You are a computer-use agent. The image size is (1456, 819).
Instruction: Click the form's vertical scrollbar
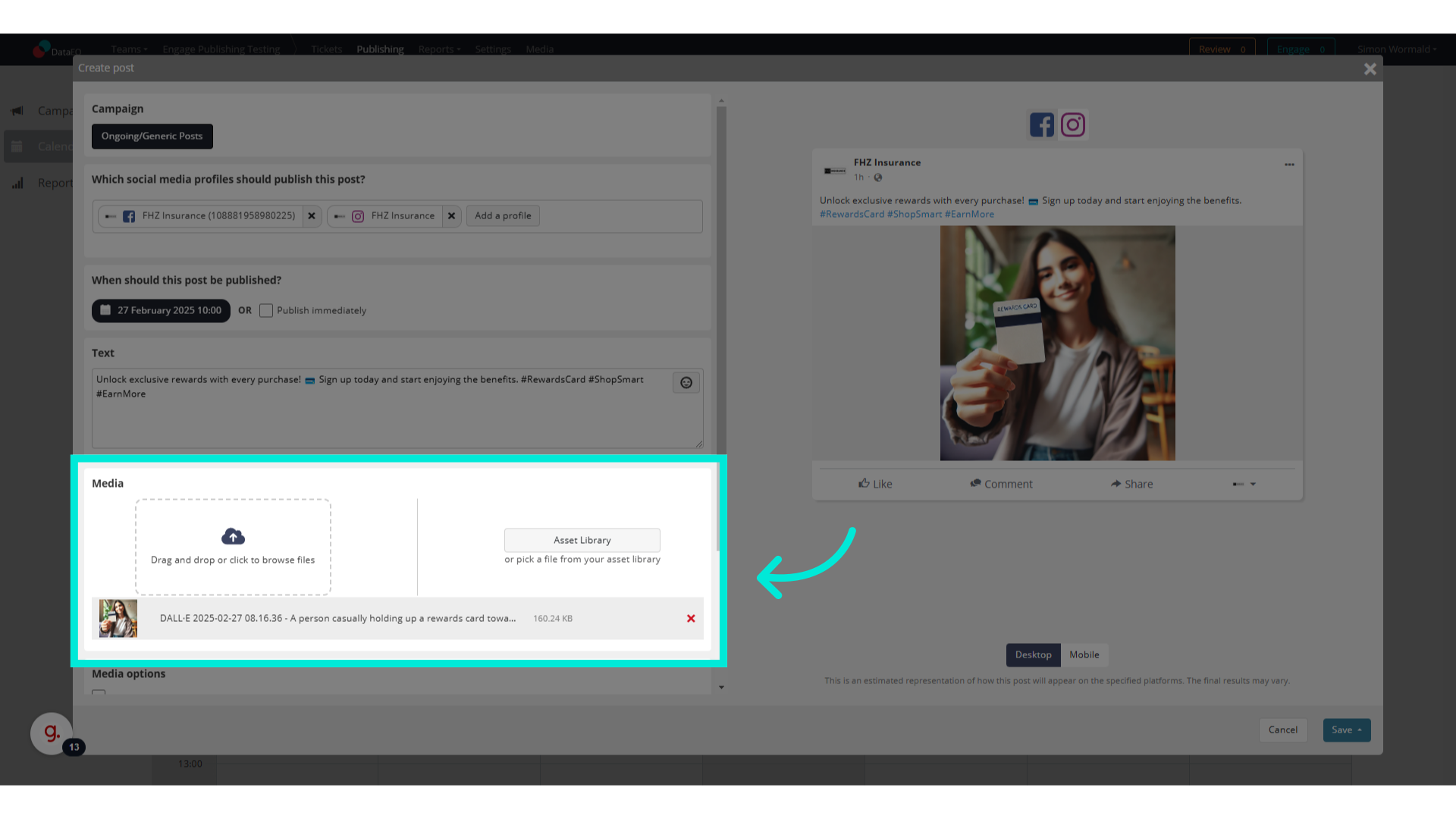click(721, 303)
